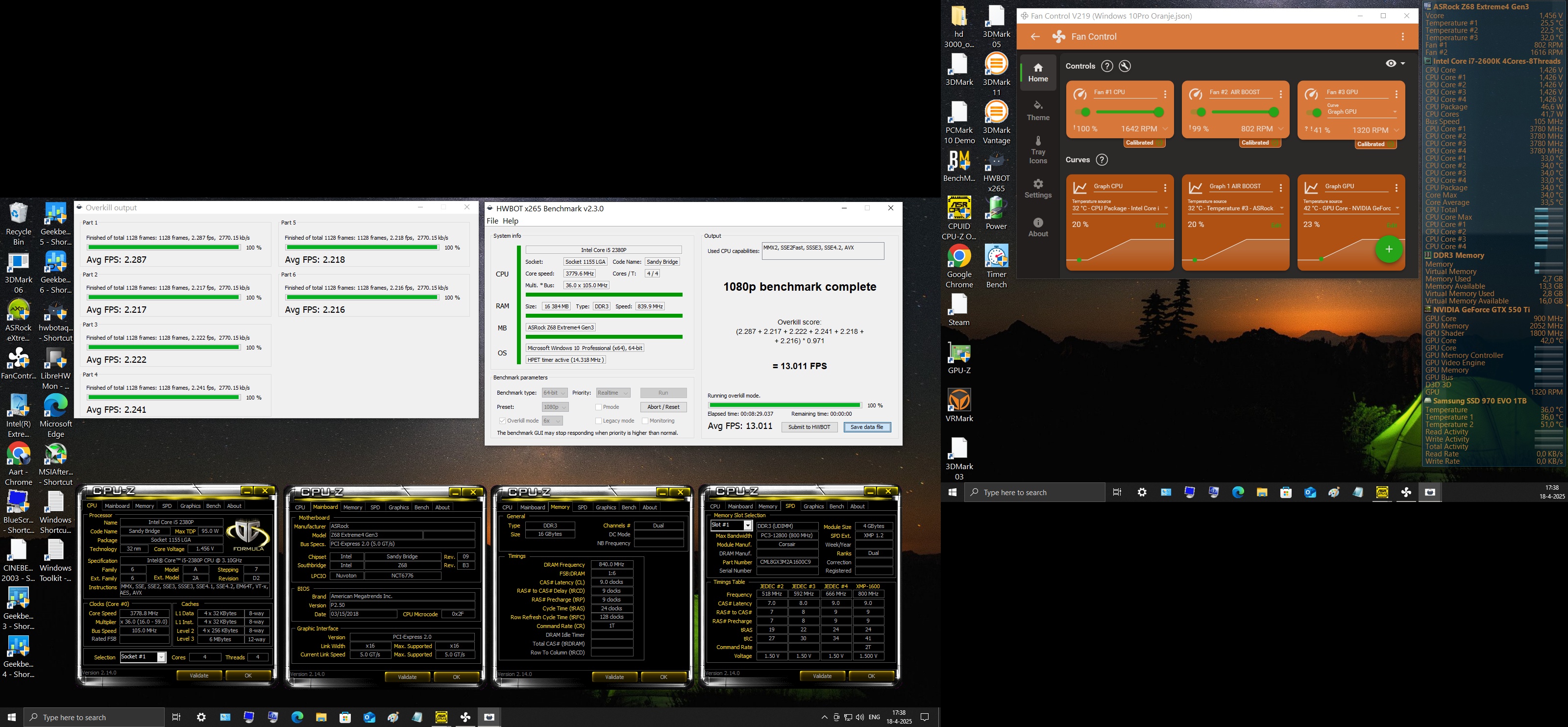Image resolution: width=1568 pixels, height=727 pixels.
Task: Check the Legacy mode checkbox
Action: tap(598, 421)
